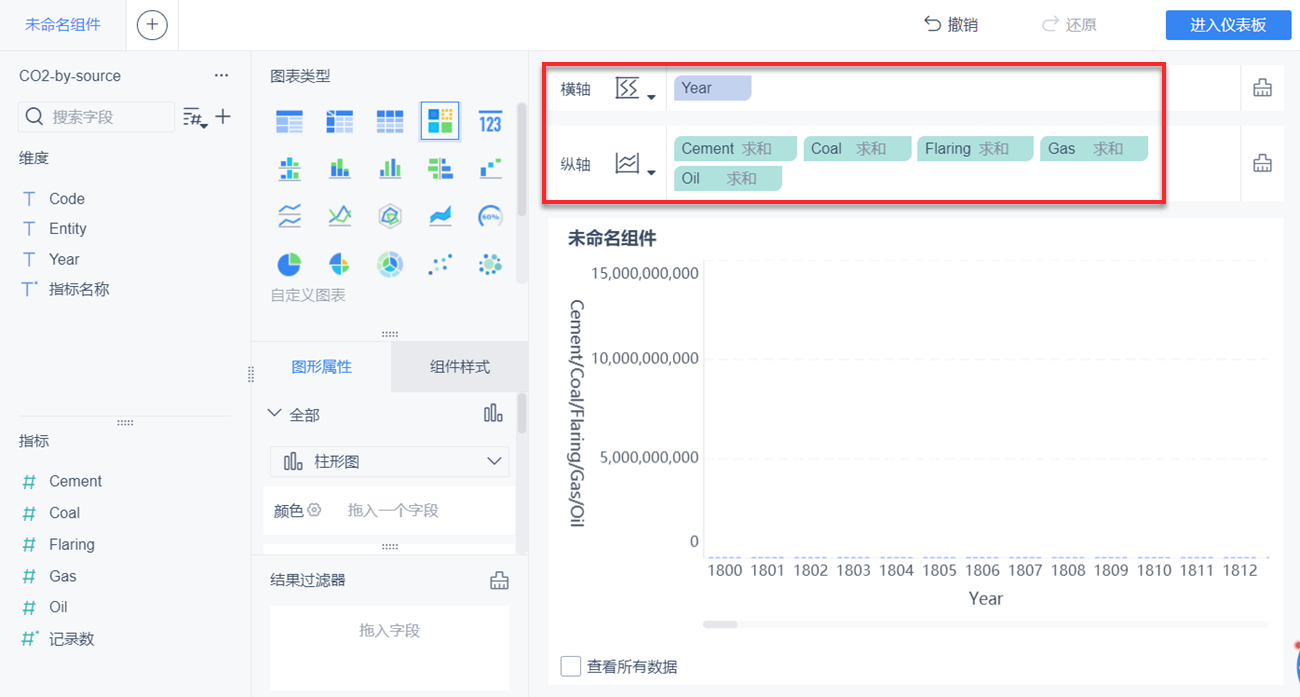The height and width of the screenshot is (697, 1300).
Task: Open the 柱形图 chart style dropdown
Action: 389,462
